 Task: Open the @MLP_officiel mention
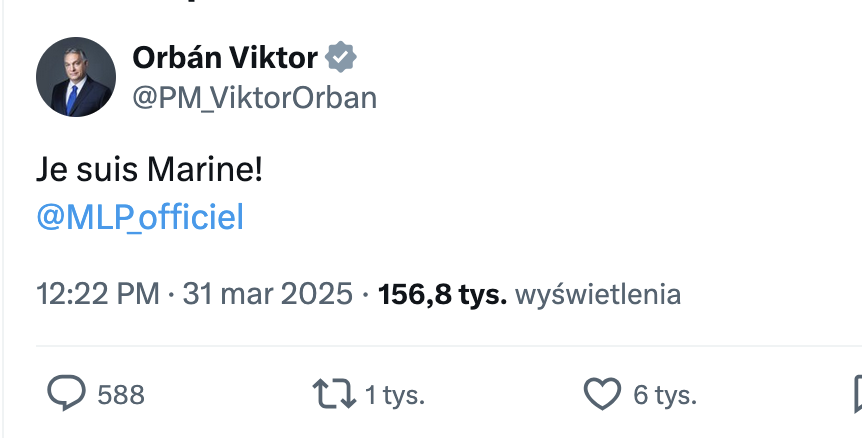pyautogui.click(x=140, y=218)
